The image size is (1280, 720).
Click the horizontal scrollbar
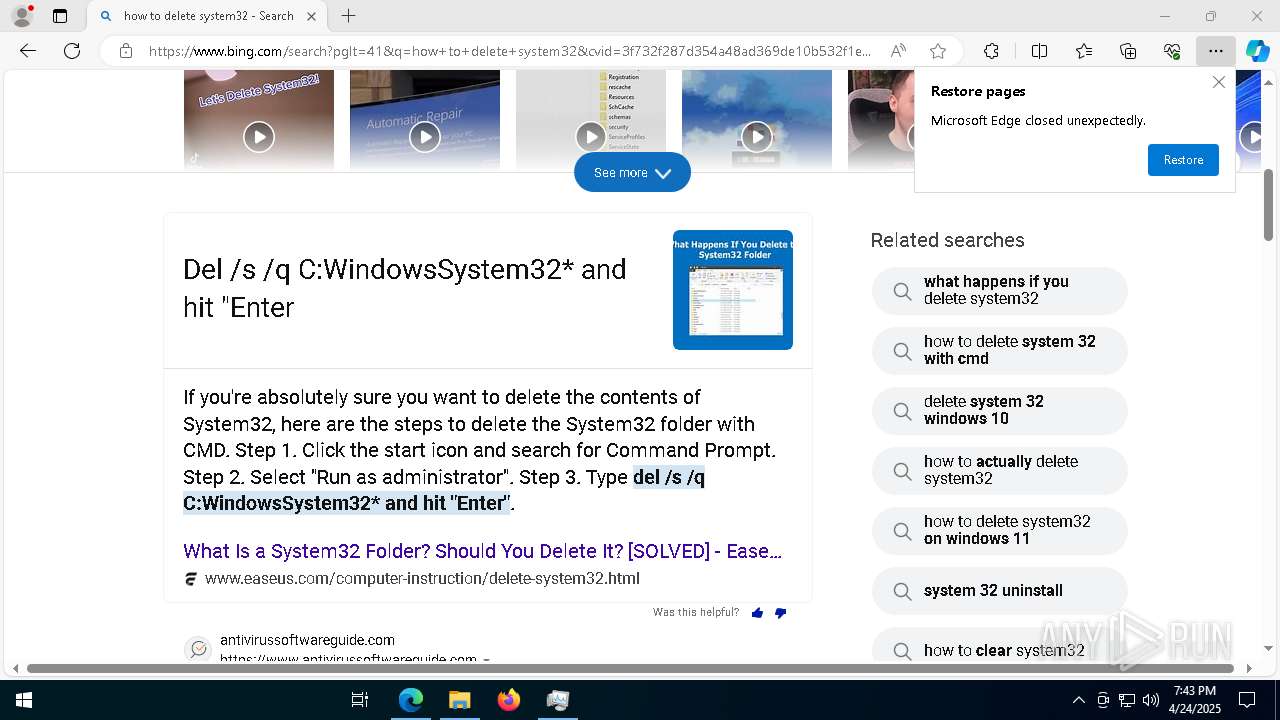point(632,668)
